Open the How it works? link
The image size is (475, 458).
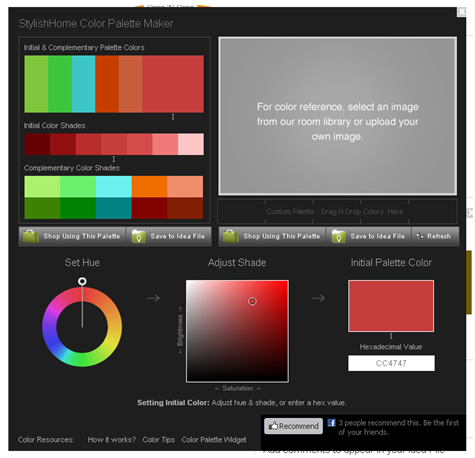[112, 440]
